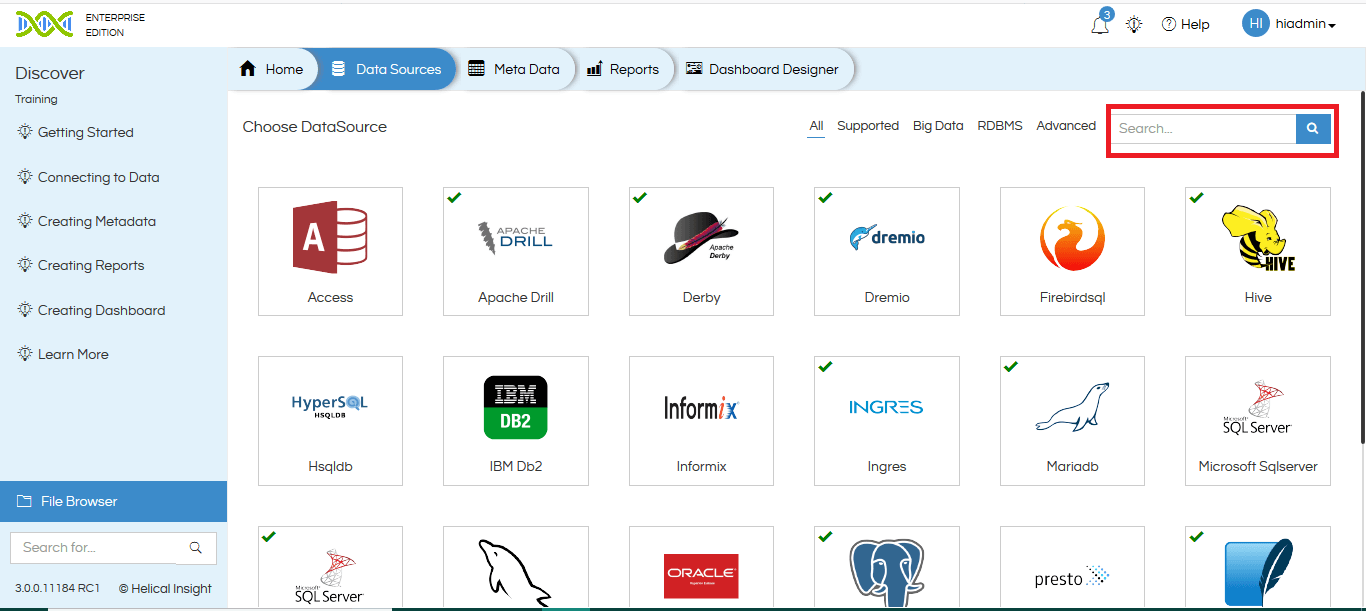This screenshot has height=614, width=1366.
Task: Open the notifications bell
Action: (x=1100, y=25)
